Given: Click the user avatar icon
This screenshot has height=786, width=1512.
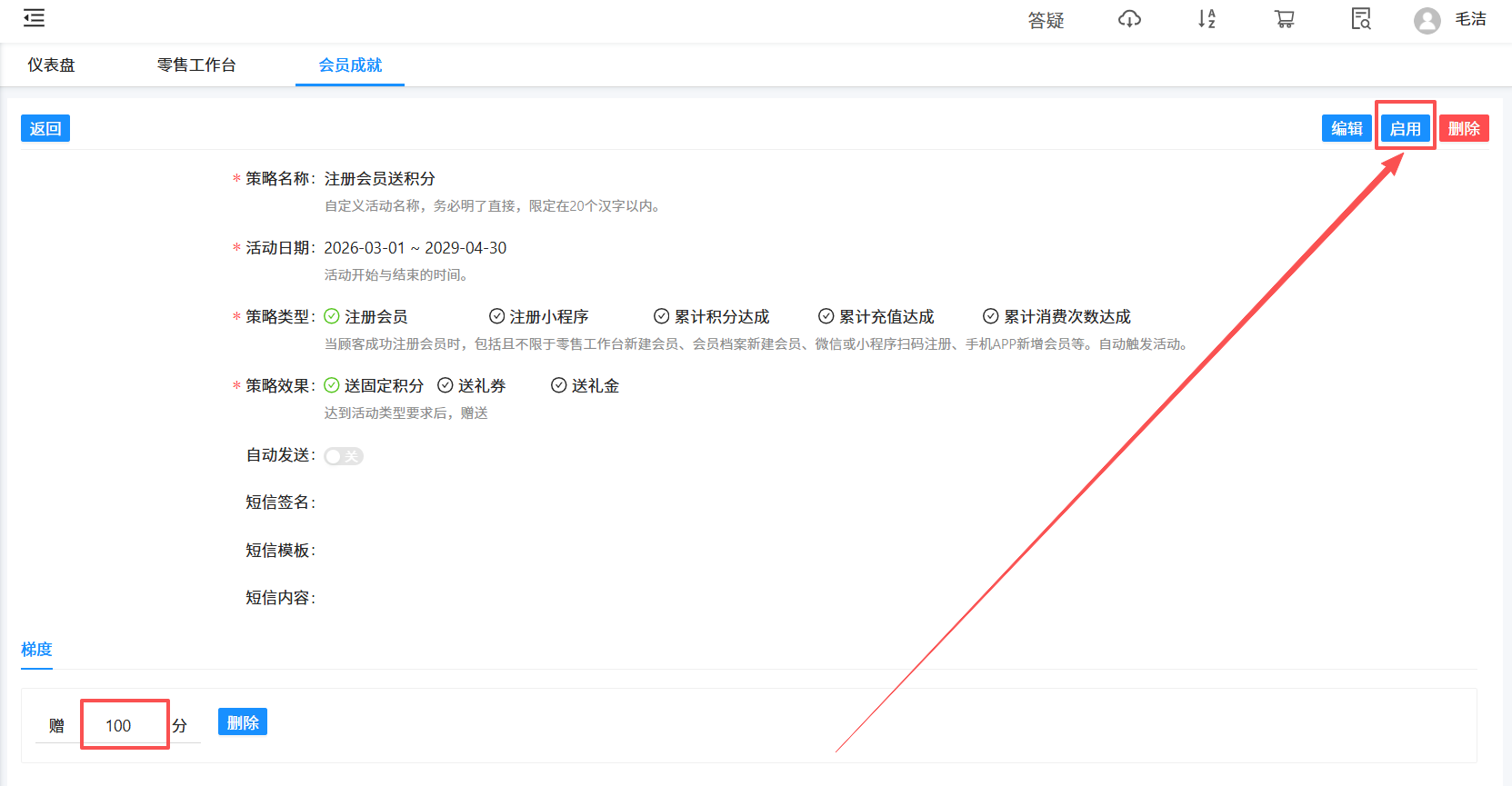Looking at the screenshot, I should 1427,20.
